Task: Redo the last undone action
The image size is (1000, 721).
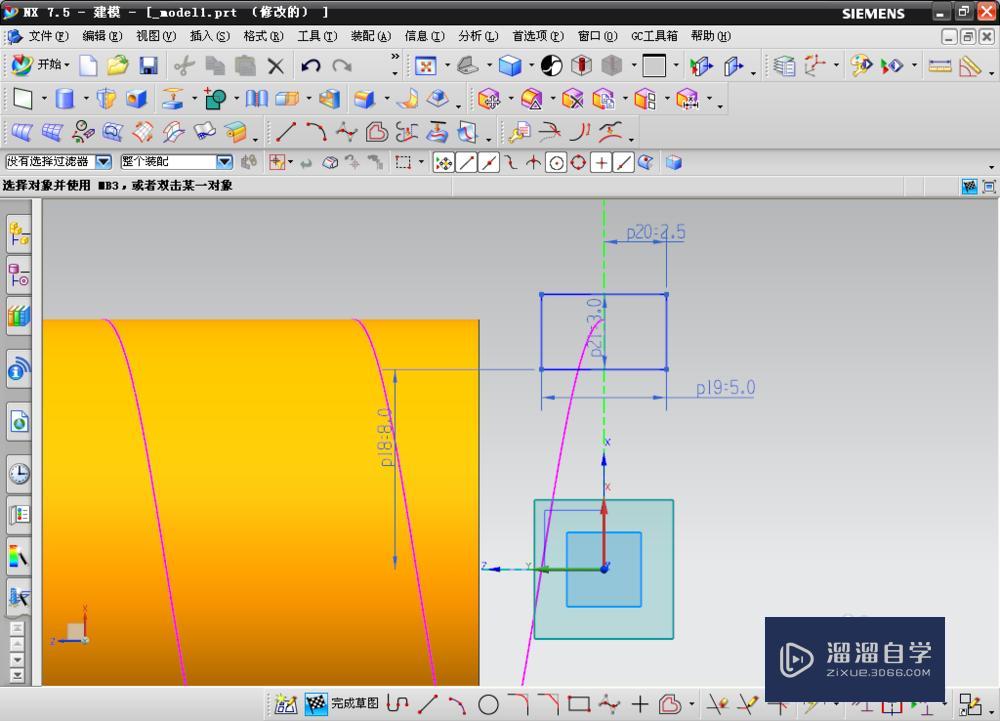Action: coord(342,65)
